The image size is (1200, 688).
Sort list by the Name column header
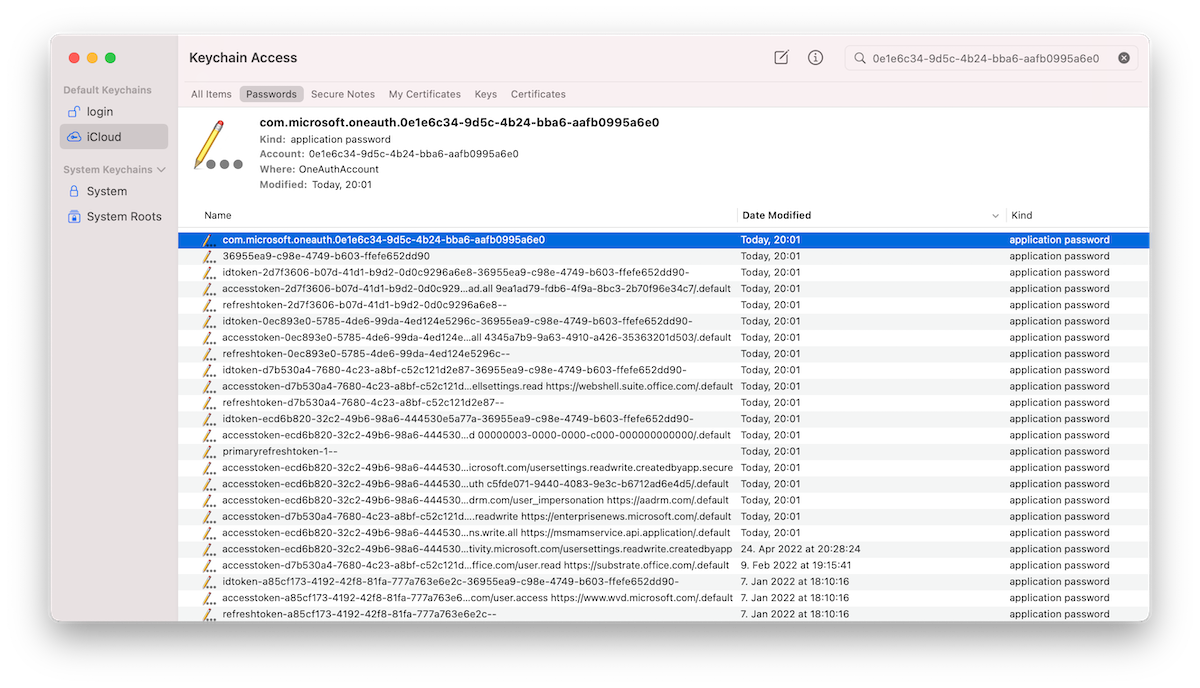tap(218, 215)
